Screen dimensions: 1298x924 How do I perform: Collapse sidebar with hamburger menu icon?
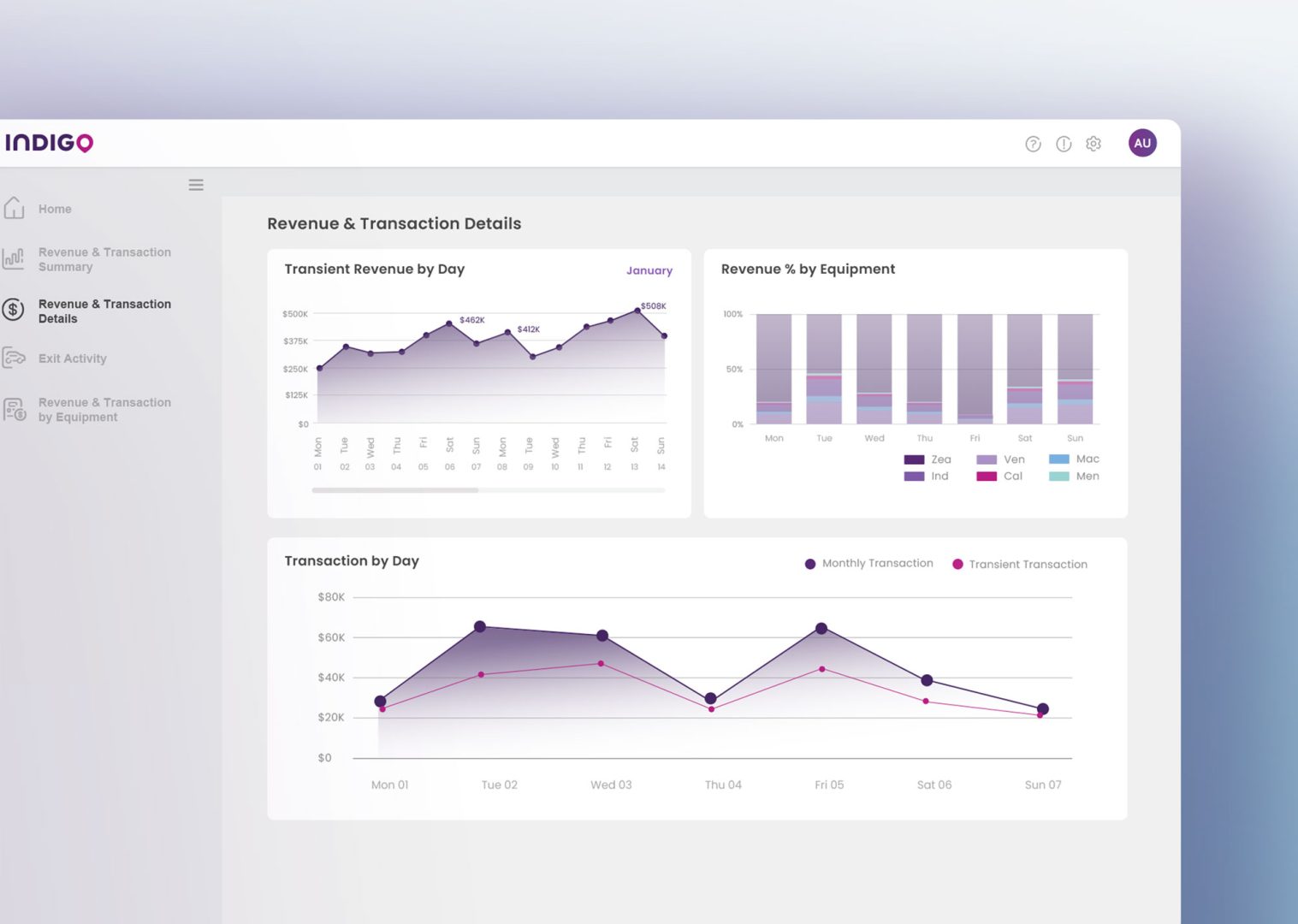(196, 185)
